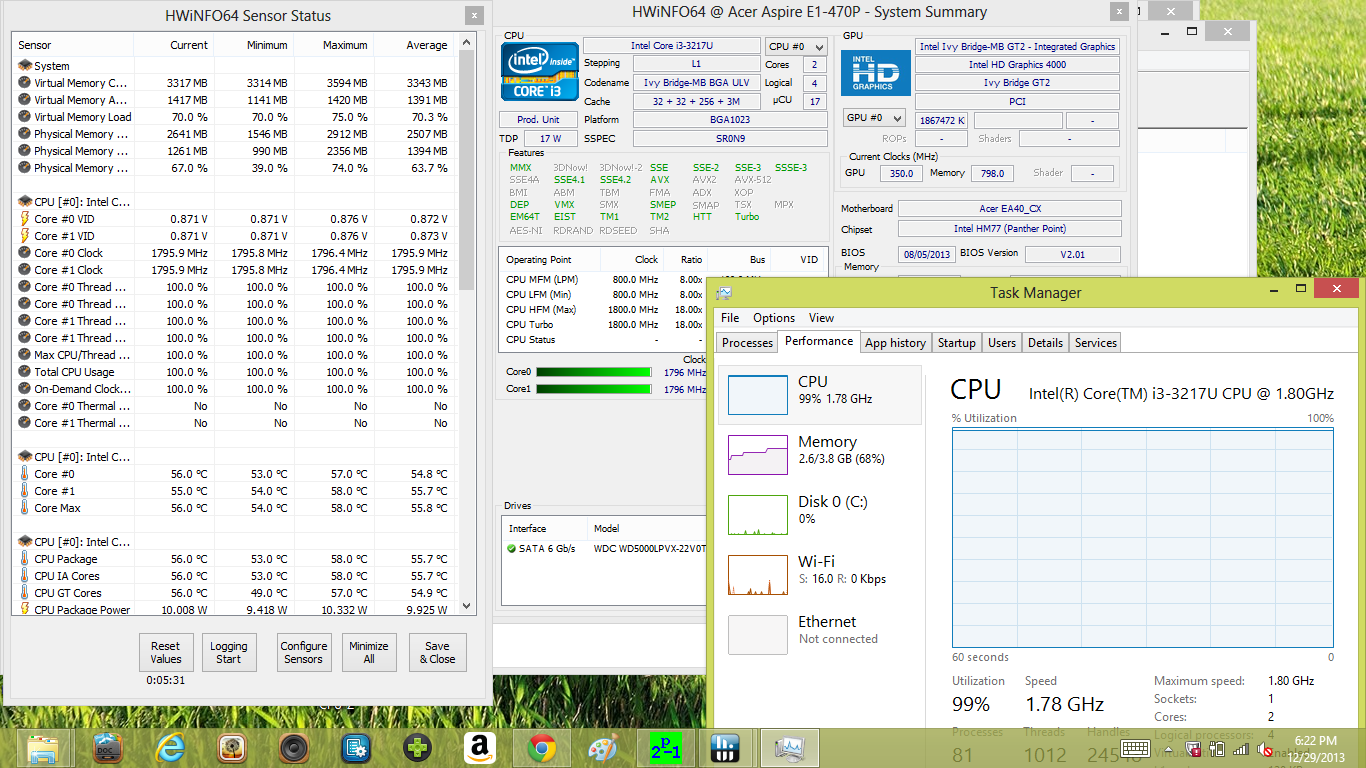This screenshot has width=1366, height=768.
Task: Click the Minimize All button
Action: pyautogui.click(x=369, y=652)
